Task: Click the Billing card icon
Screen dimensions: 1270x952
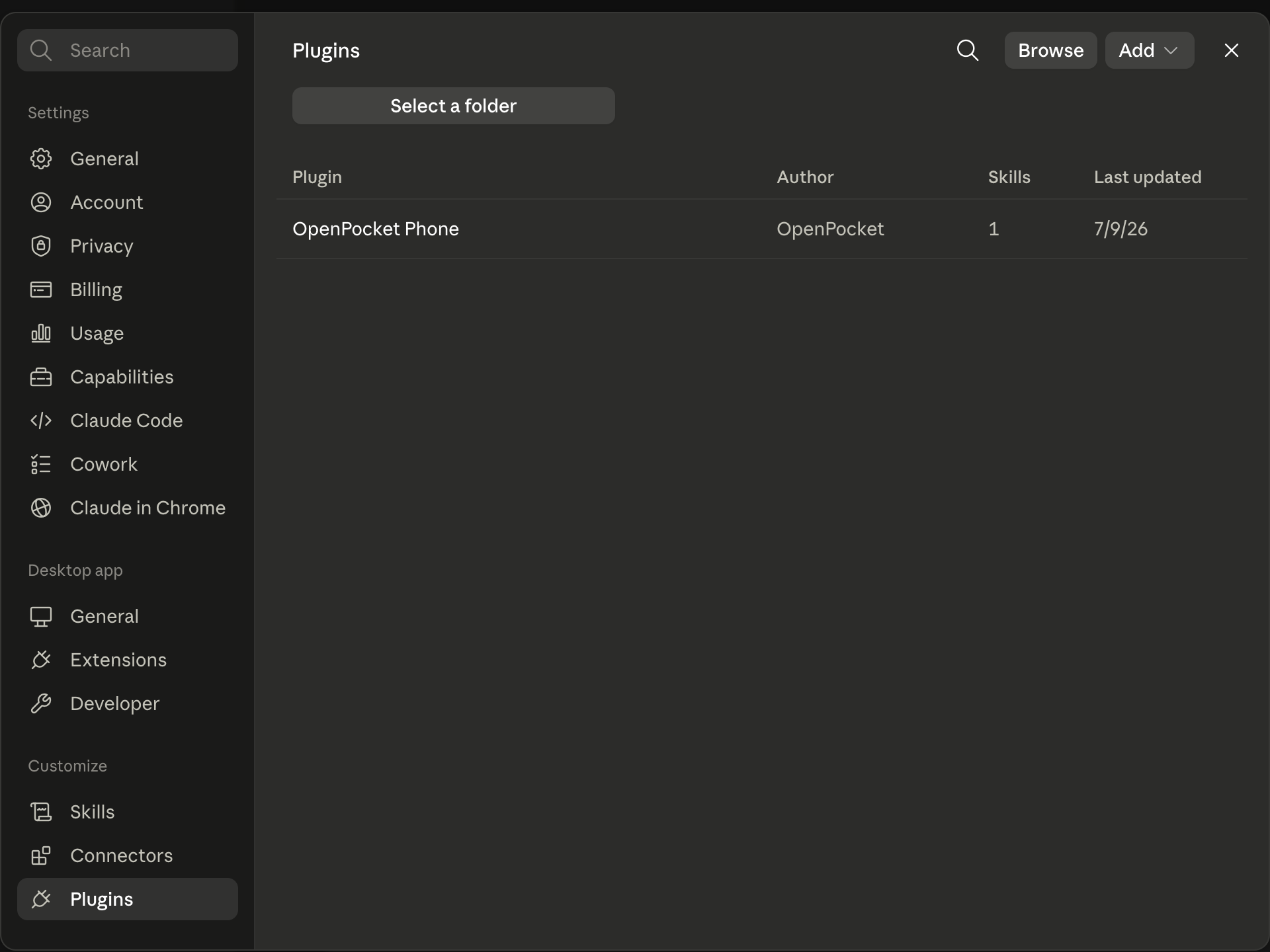Action: [41, 290]
